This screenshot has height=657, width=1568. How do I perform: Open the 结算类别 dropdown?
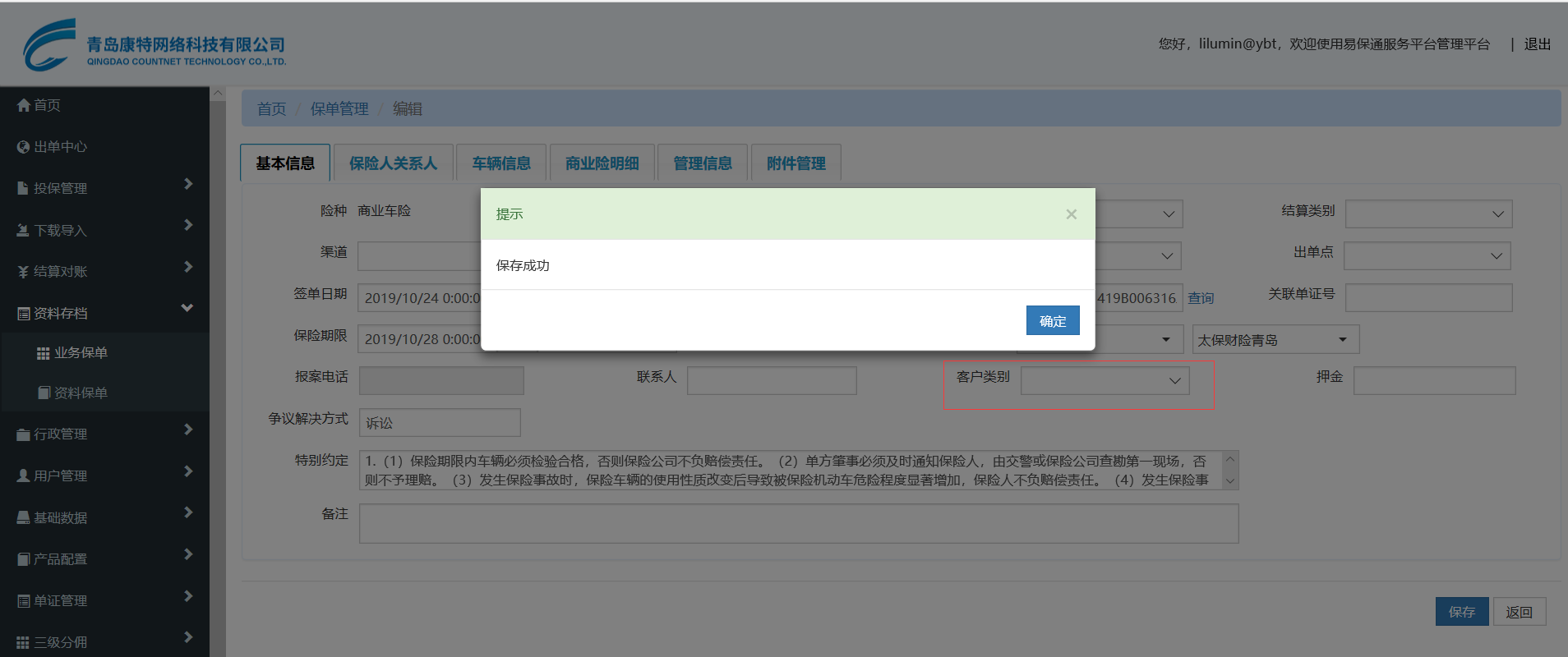(1428, 214)
